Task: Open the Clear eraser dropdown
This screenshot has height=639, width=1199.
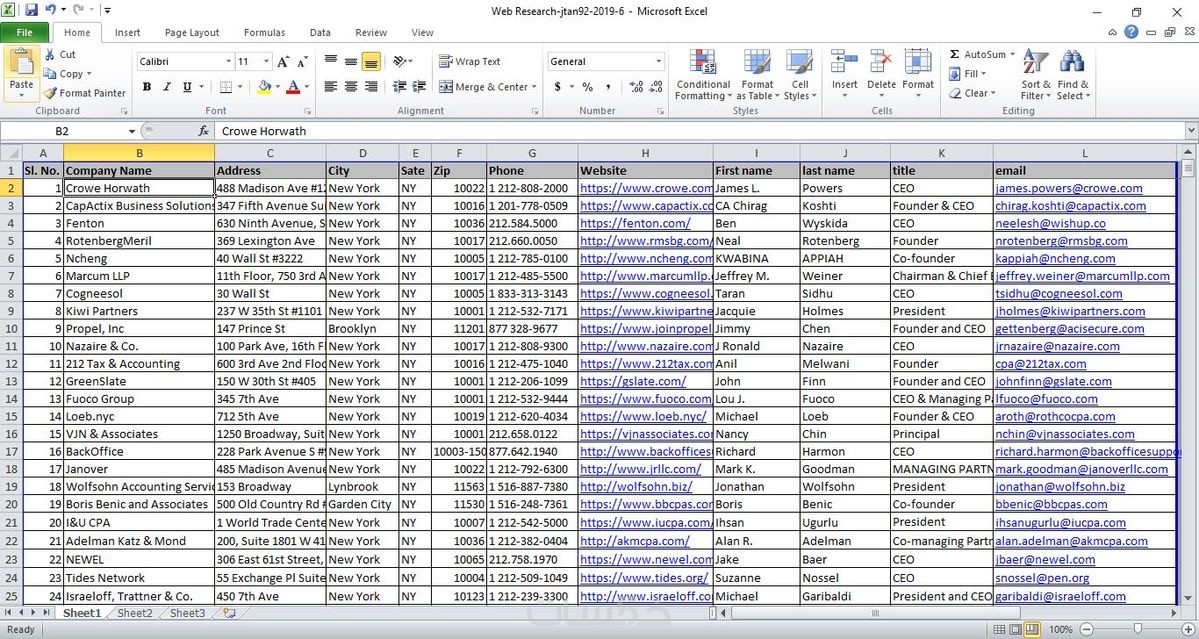Action: 973,93
